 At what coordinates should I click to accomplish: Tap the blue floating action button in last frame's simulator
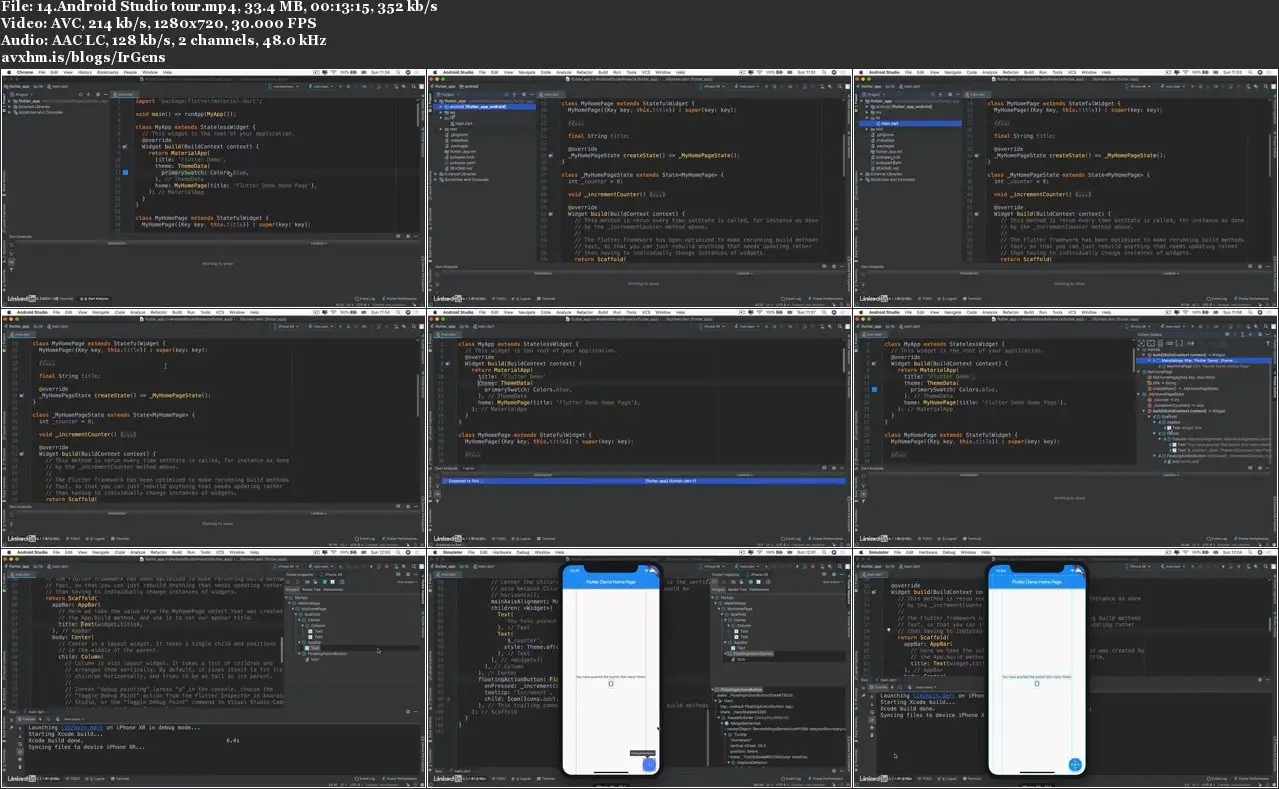[x=1075, y=765]
